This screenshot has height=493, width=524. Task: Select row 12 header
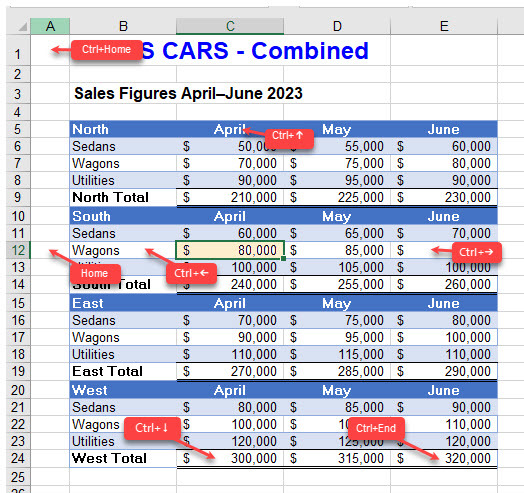pos(18,250)
